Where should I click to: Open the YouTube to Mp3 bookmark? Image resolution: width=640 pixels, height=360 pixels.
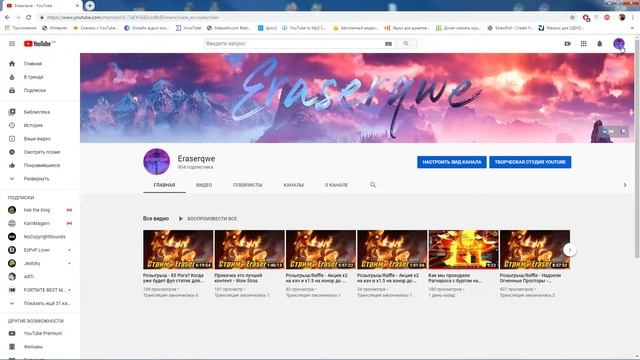pyautogui.click(x=304, y=28)
